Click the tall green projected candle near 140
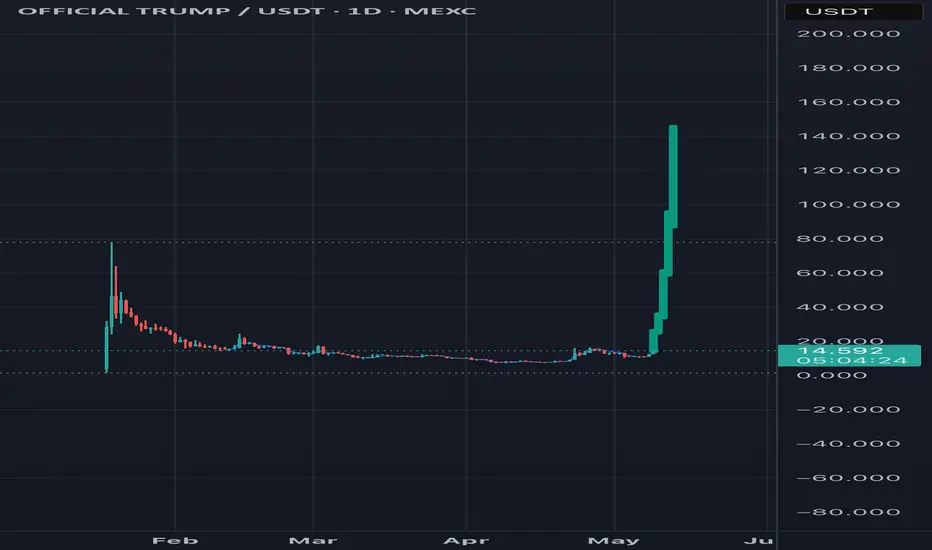This screenshot has height=550, width=932. click(x=673, y=176)
